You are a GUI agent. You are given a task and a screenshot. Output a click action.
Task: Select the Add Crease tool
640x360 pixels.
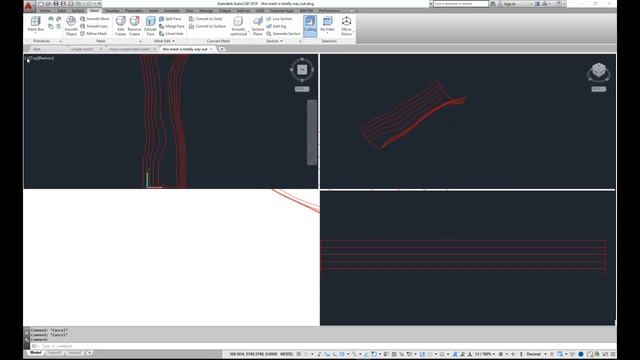[x=120, y=26]
